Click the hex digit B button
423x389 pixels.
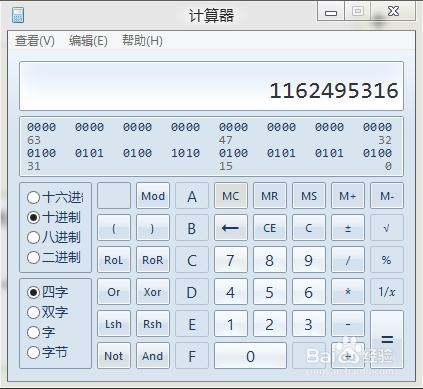click(x=192, y=228)
